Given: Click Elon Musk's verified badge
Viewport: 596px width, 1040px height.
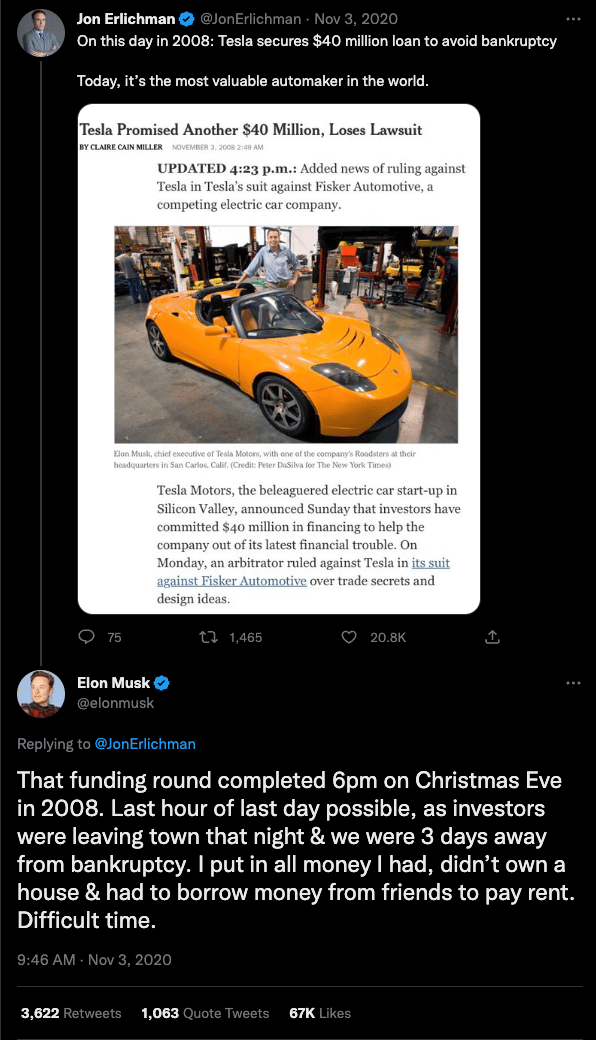Looking at the screenshot, I should 162,682.
